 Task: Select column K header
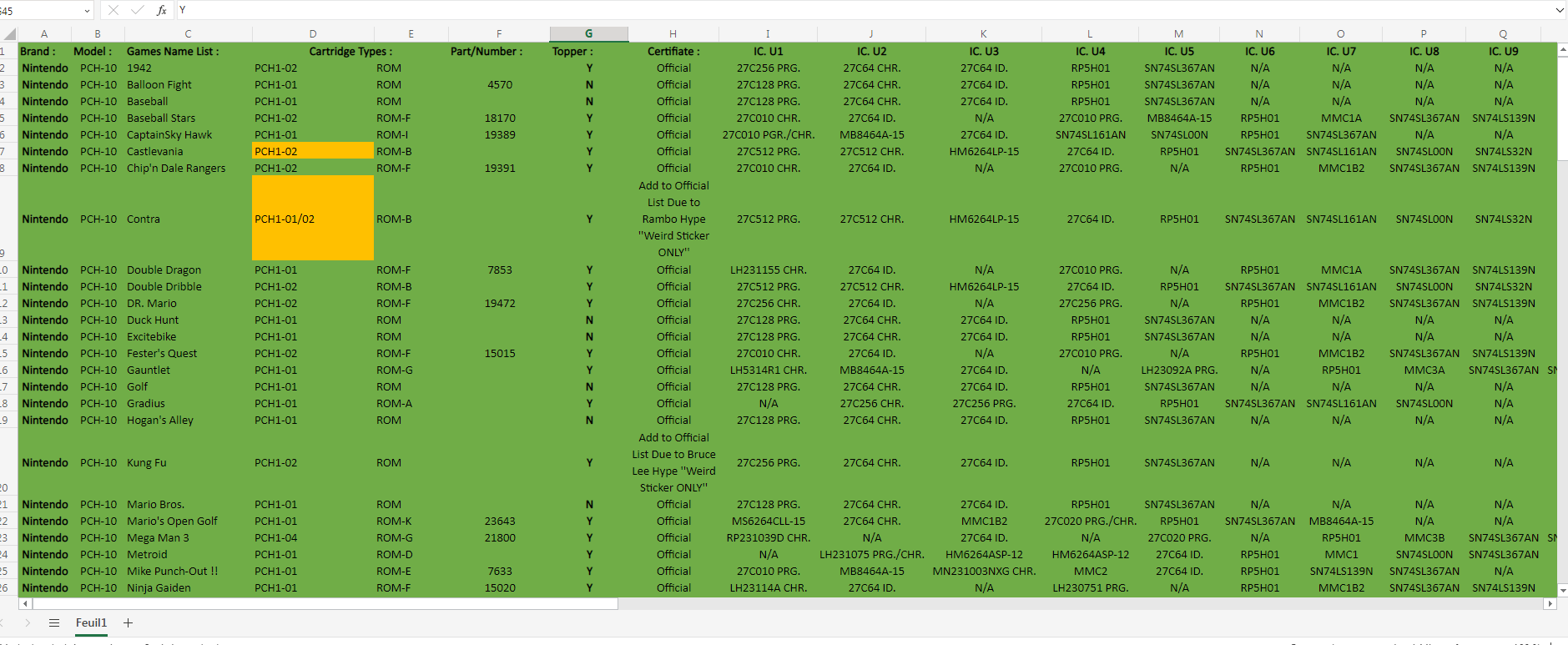click(x=984, y=34)
